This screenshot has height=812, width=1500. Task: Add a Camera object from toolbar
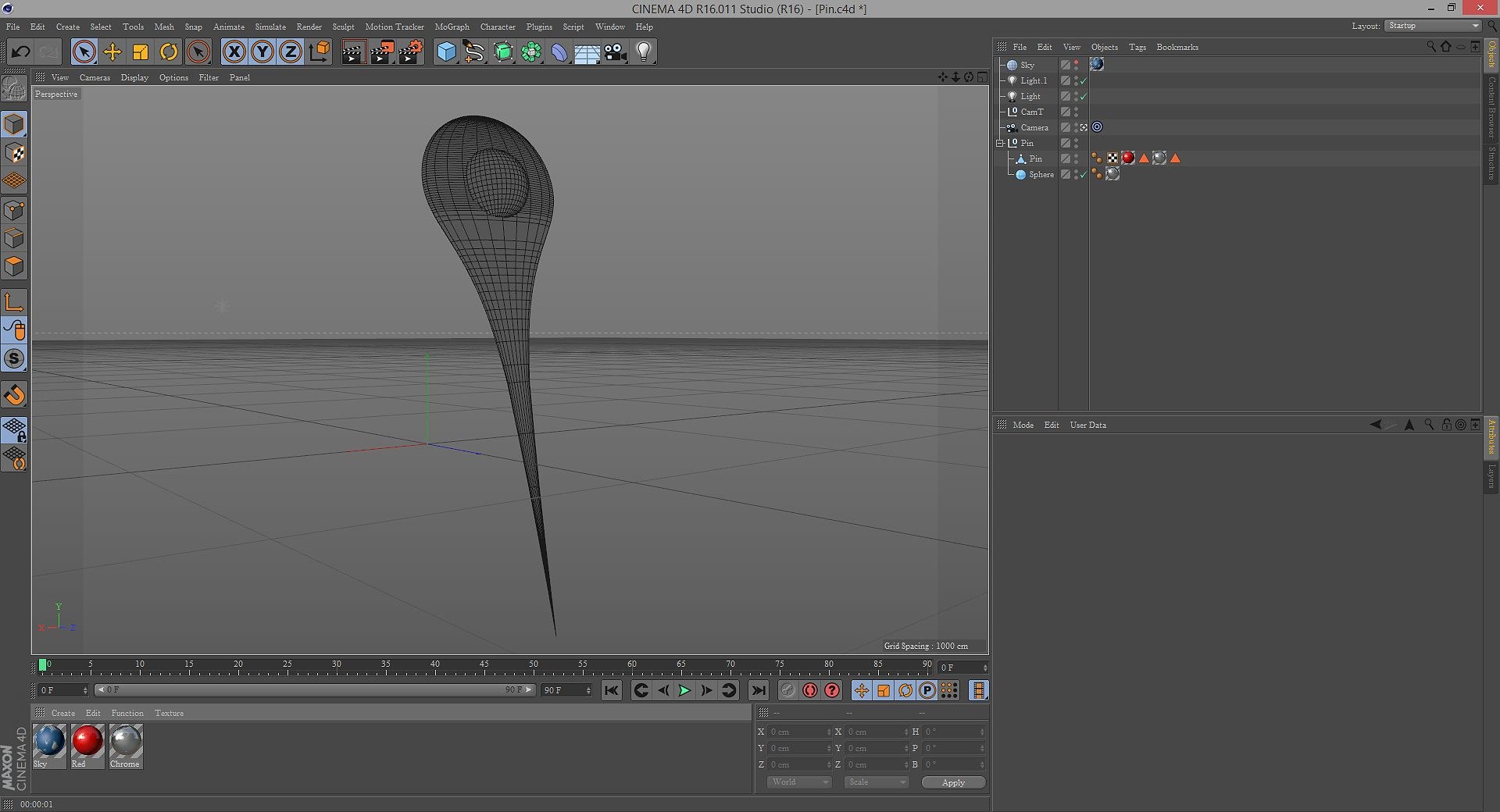(x=616, y=52)
